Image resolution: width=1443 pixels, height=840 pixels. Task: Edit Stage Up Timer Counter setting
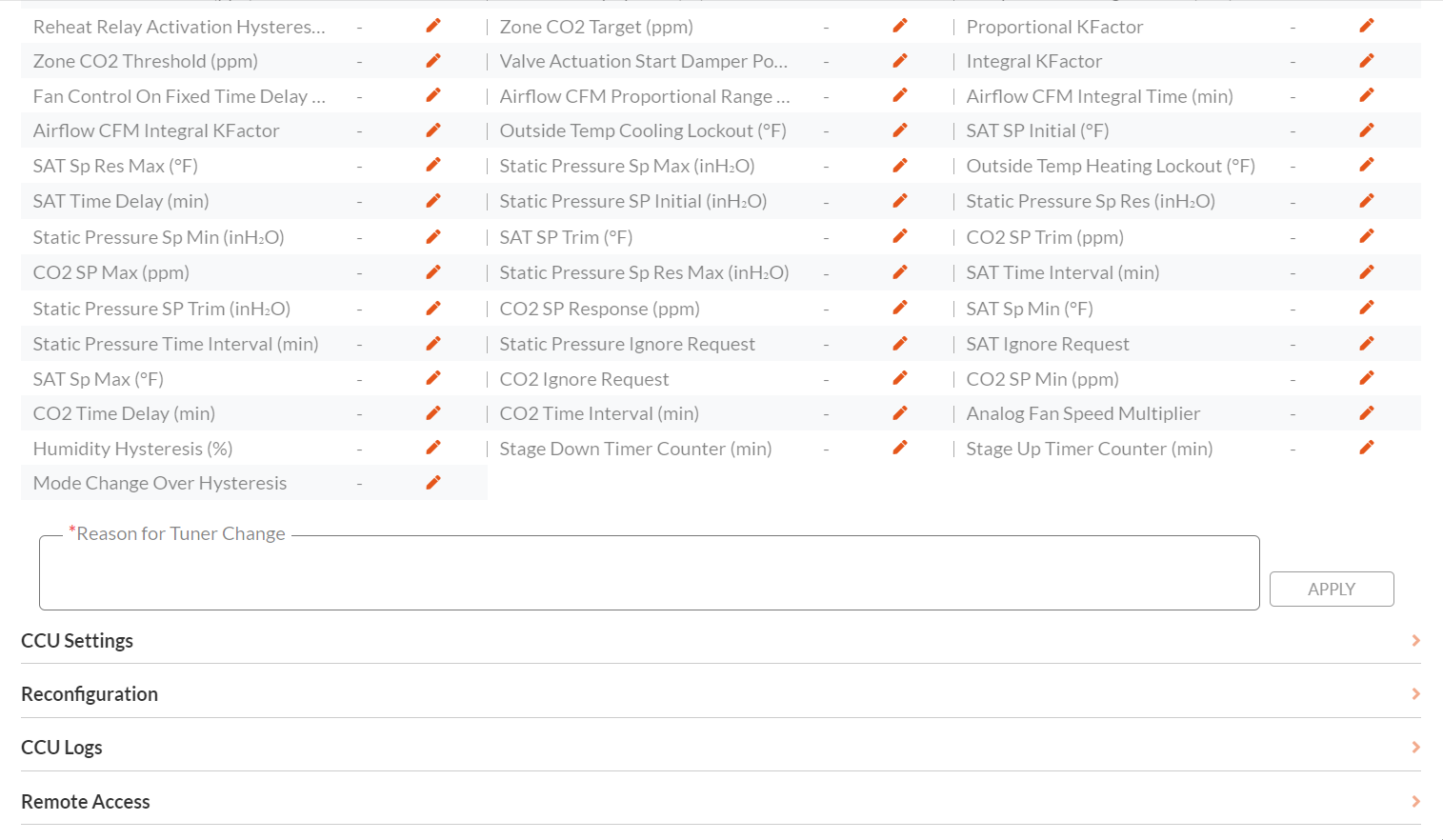tap(1367, 447)
